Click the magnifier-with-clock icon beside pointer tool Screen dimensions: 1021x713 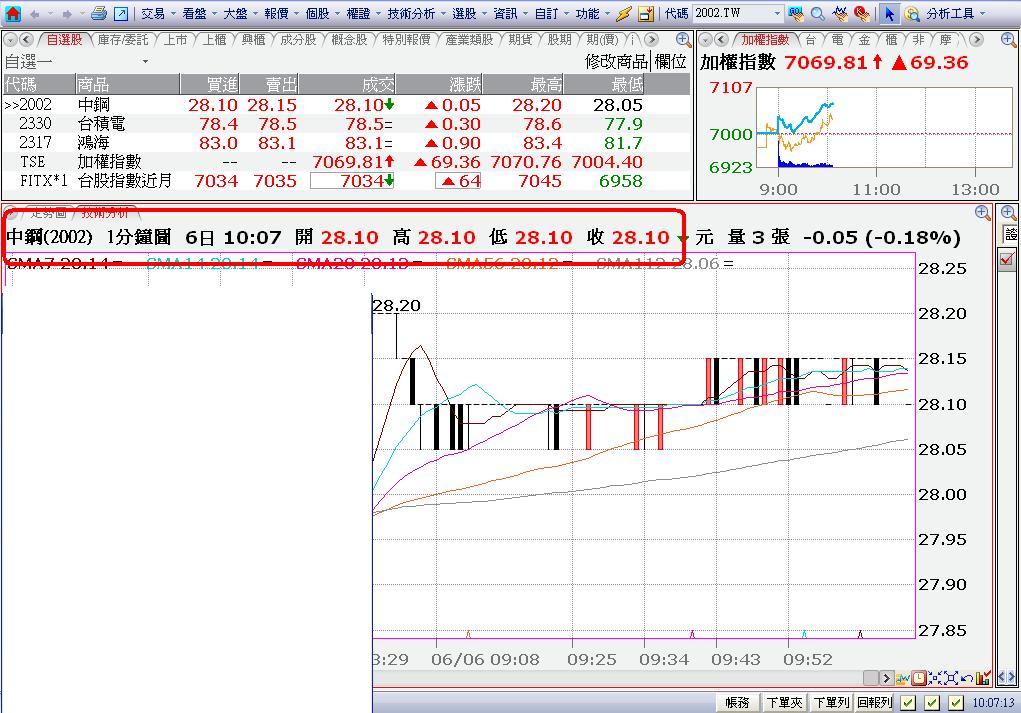pos(912,13)
